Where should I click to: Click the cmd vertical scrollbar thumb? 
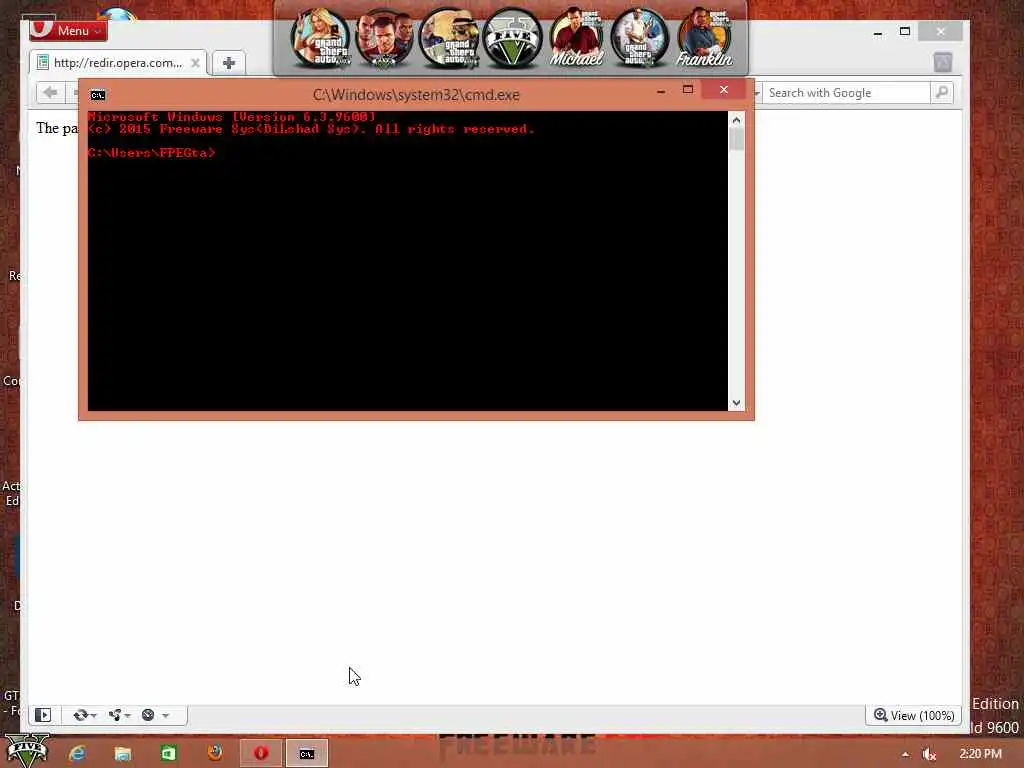[736, 139]
